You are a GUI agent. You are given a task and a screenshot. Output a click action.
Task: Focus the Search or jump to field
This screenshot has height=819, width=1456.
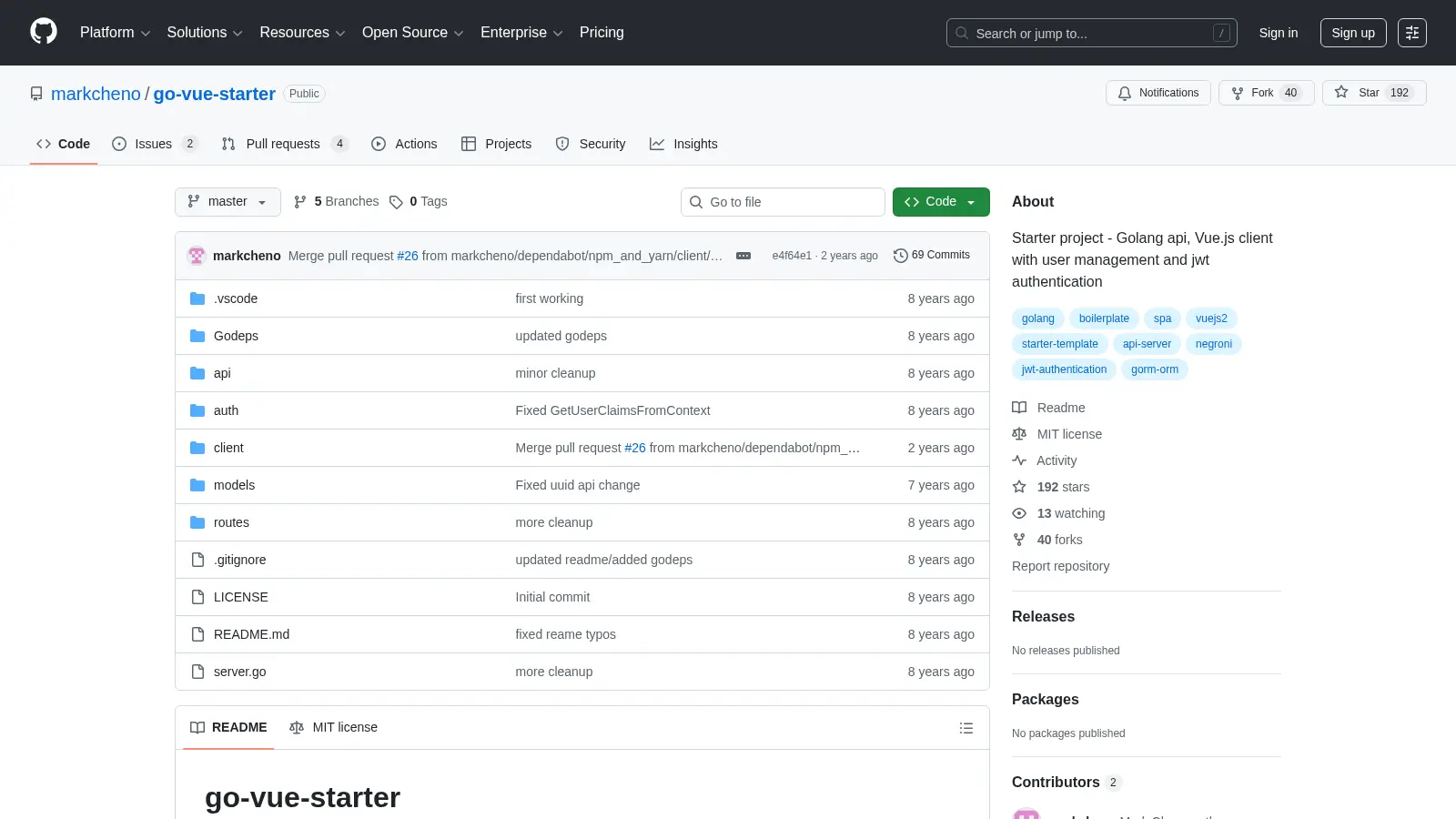(x=1091, y=33)
